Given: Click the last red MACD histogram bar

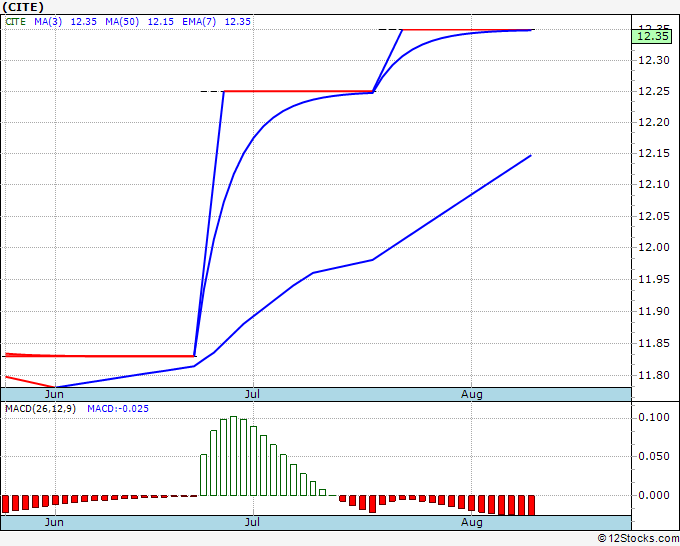Looking at the screenshot, I should pyautogui.click(x=531, y=505).
